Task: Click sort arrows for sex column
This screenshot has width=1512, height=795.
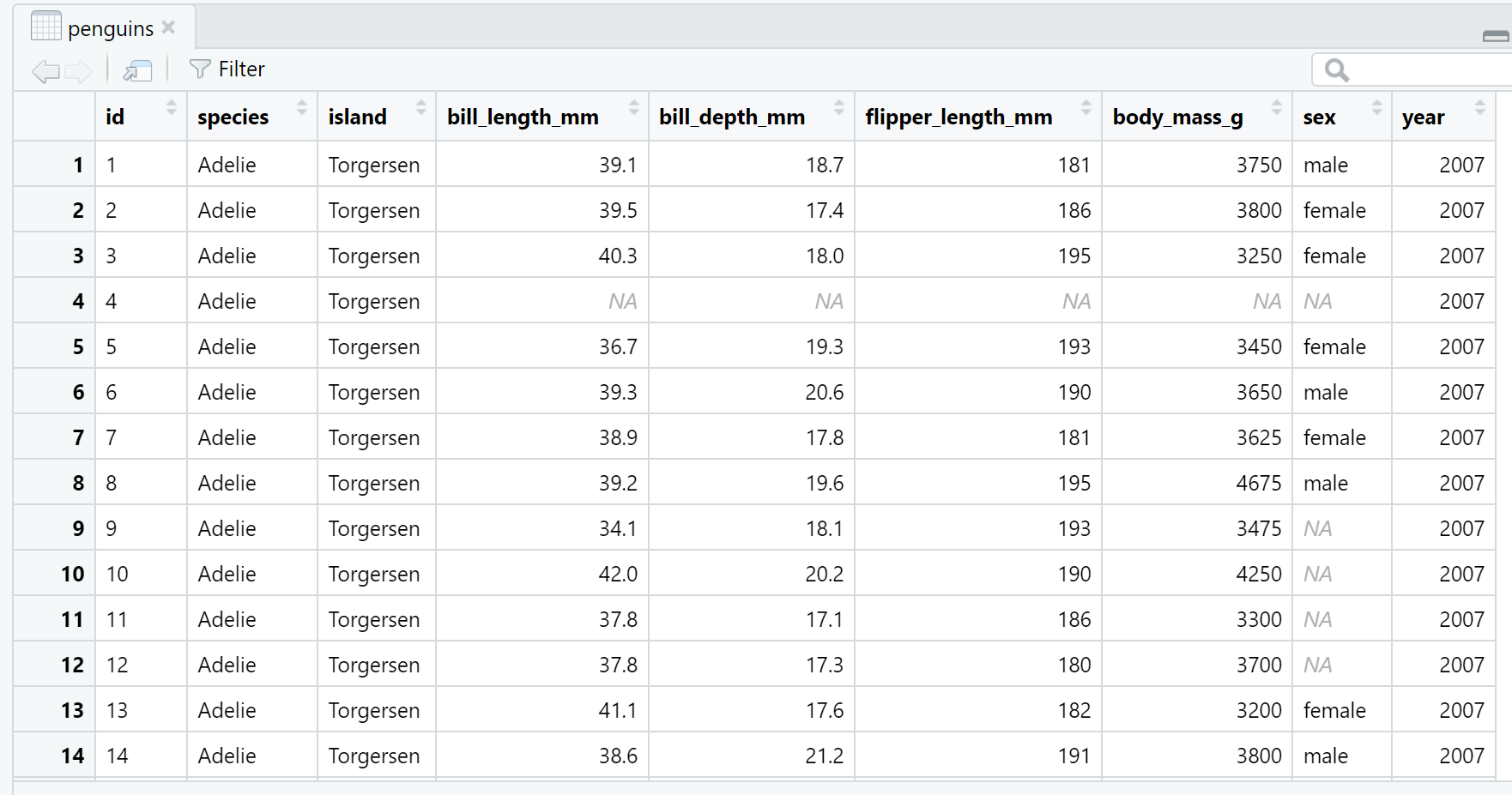Action: point(1376,107)
